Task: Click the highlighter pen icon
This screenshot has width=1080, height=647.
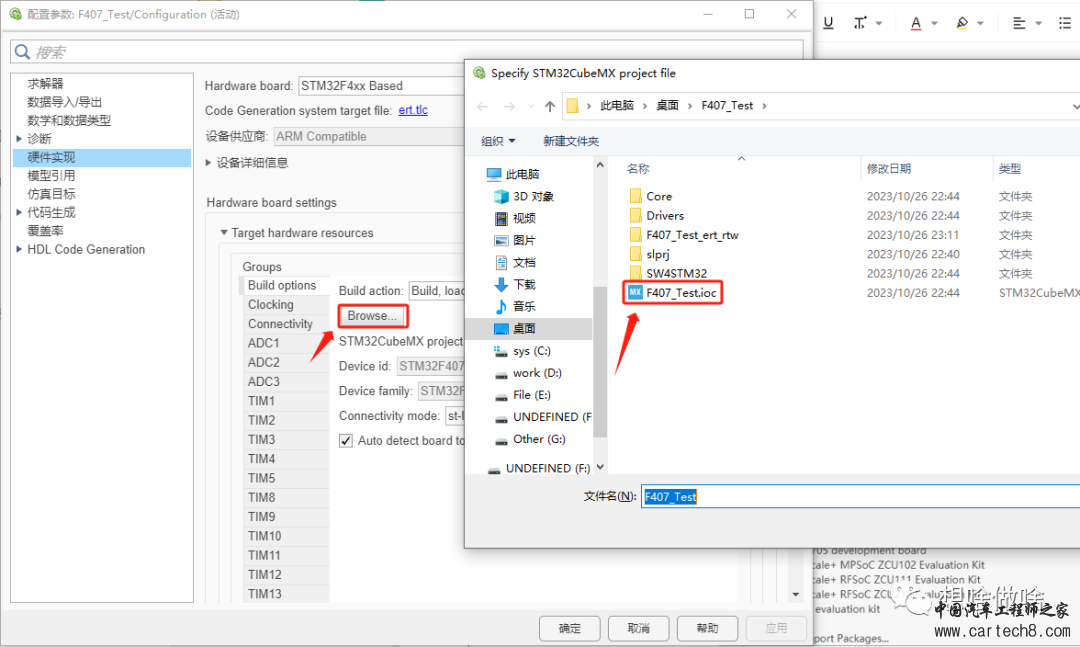Action: click(x=962, y=23)
